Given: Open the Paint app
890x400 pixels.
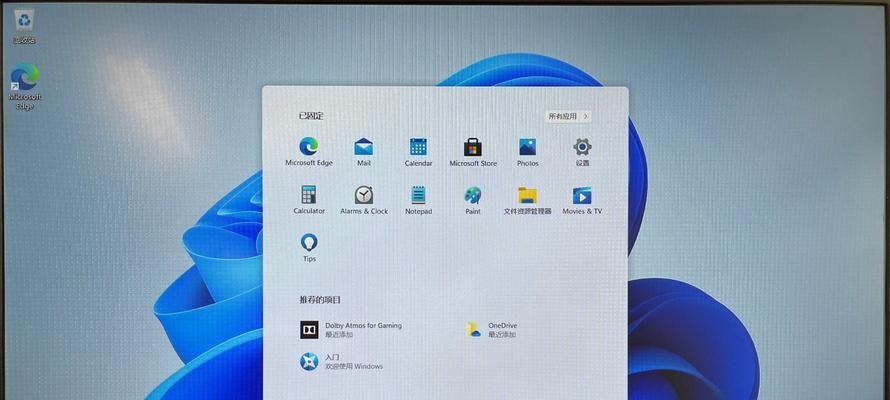Looking at the screenshot, I should (x=473, y=200).
